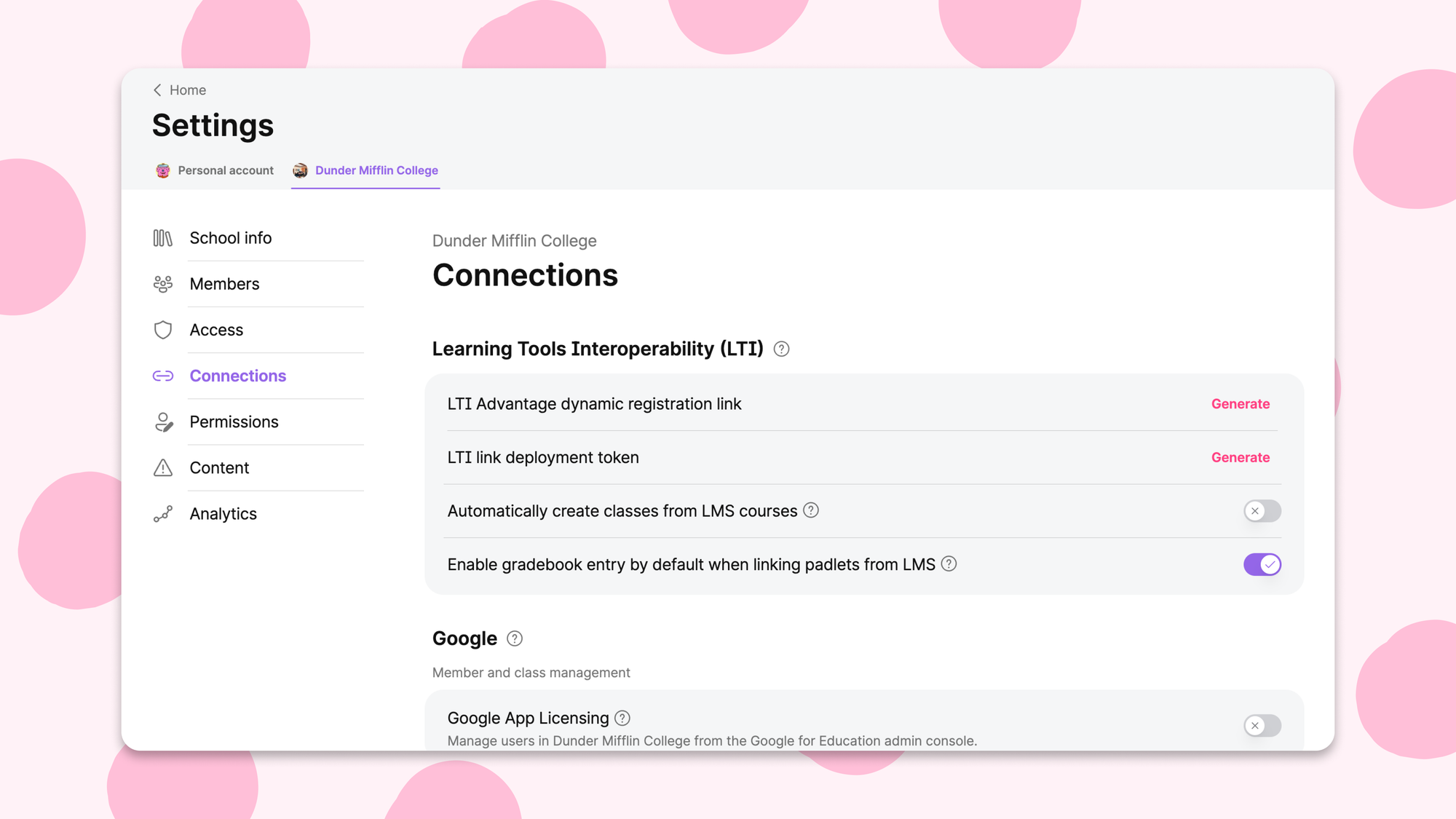Select the Analytics graph icon
Screen dimensions: 1456x819
click(162, 513)
